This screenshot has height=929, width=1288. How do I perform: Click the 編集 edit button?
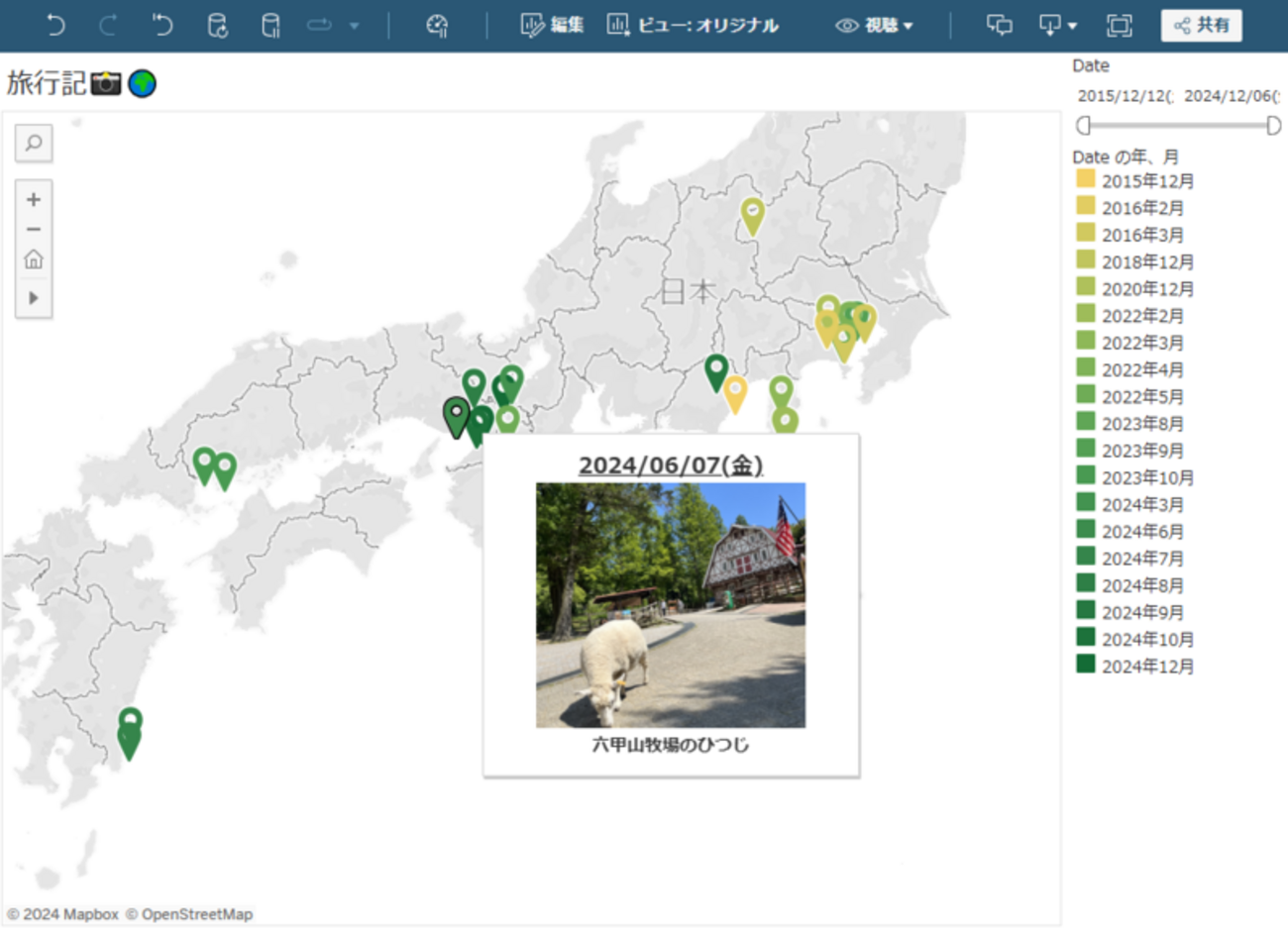pyautogui.click(x=552, y=25)
